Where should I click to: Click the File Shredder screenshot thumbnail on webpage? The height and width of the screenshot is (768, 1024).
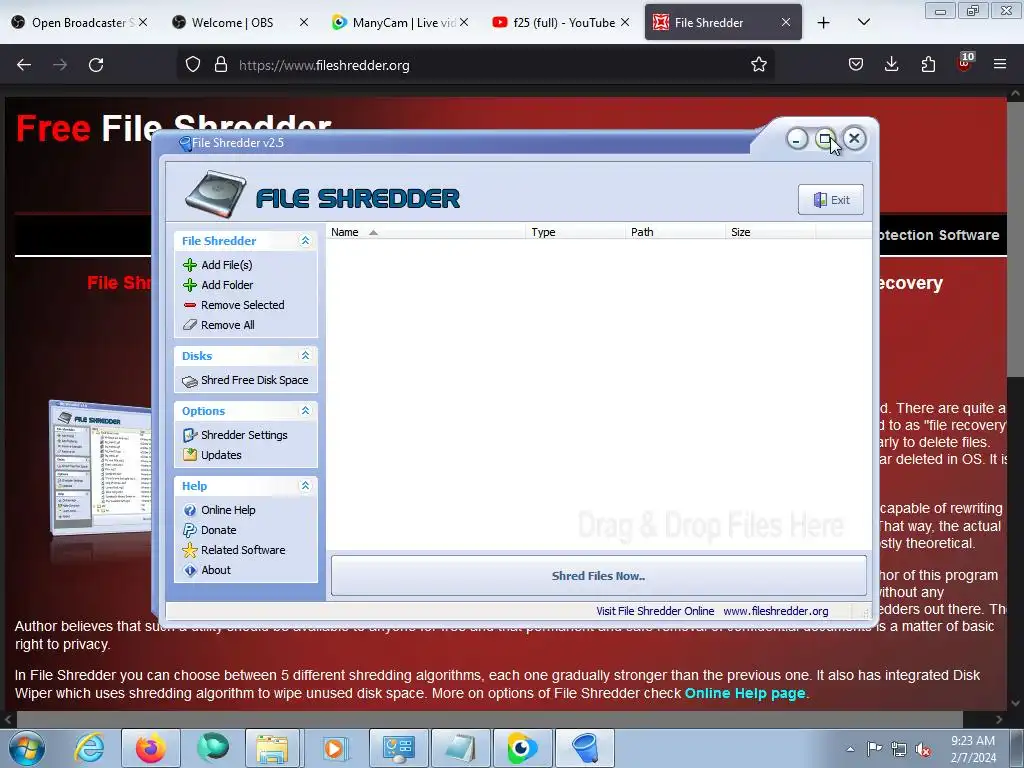pyautogui.click(x=101, y=467)
